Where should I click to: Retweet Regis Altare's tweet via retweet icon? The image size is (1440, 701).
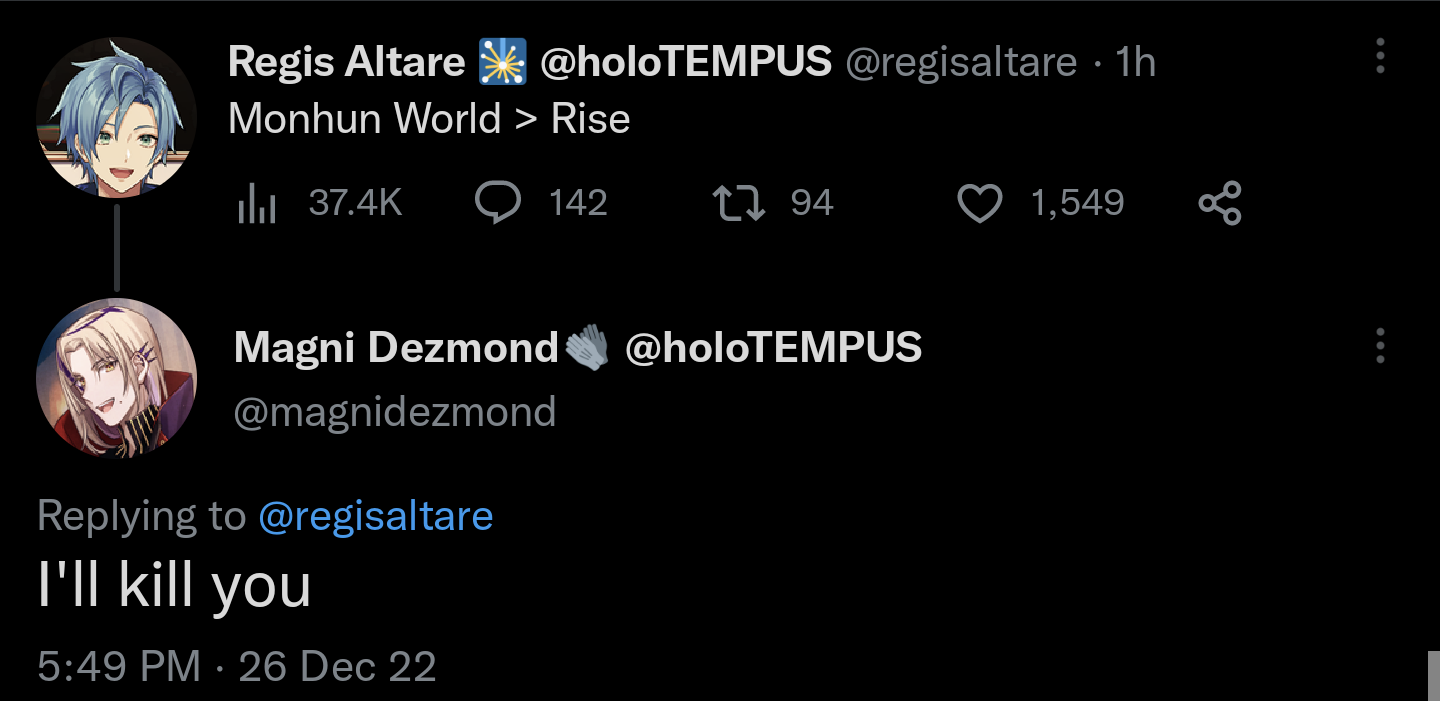[x=738, y=203]
